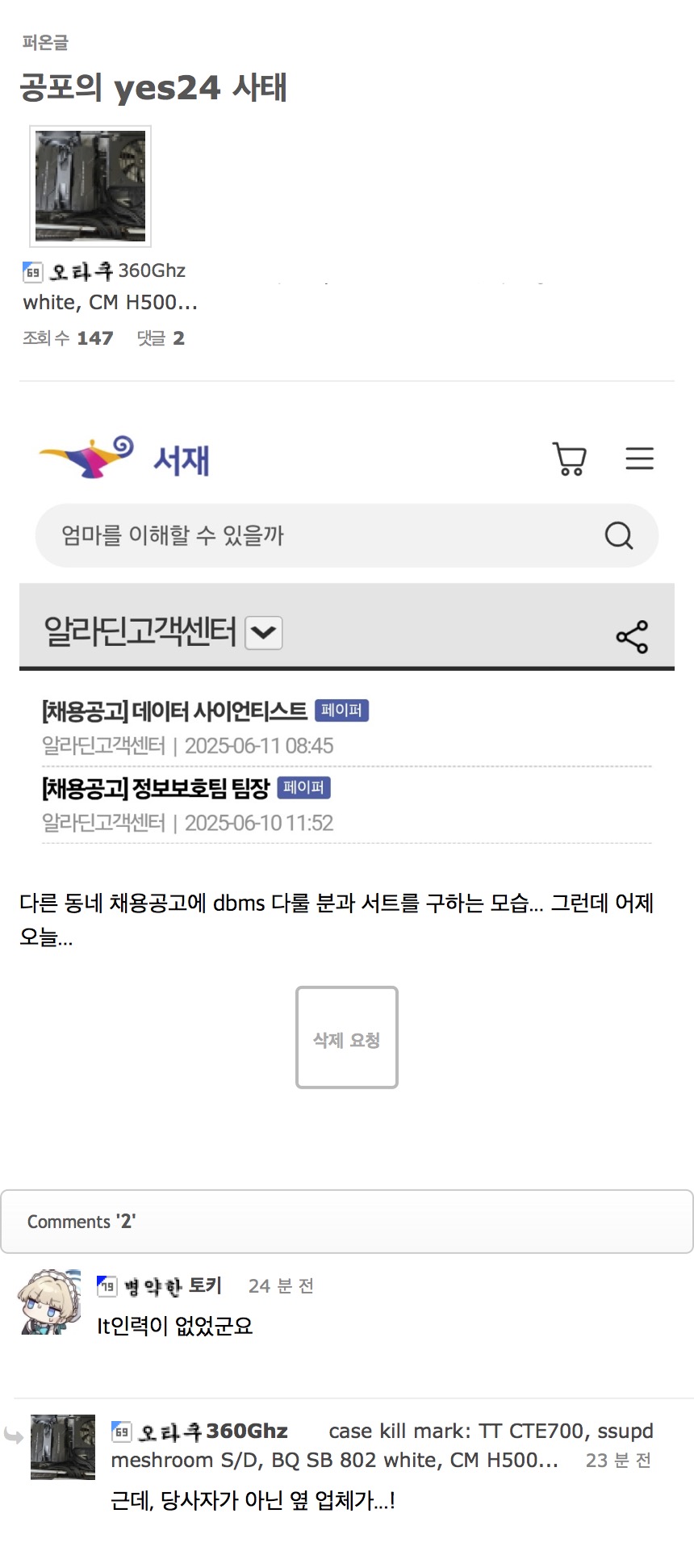This screenshot has height=1568, width=694.
Task: Click the 삭제 요청 button
Action: (x=347, y=1038)
